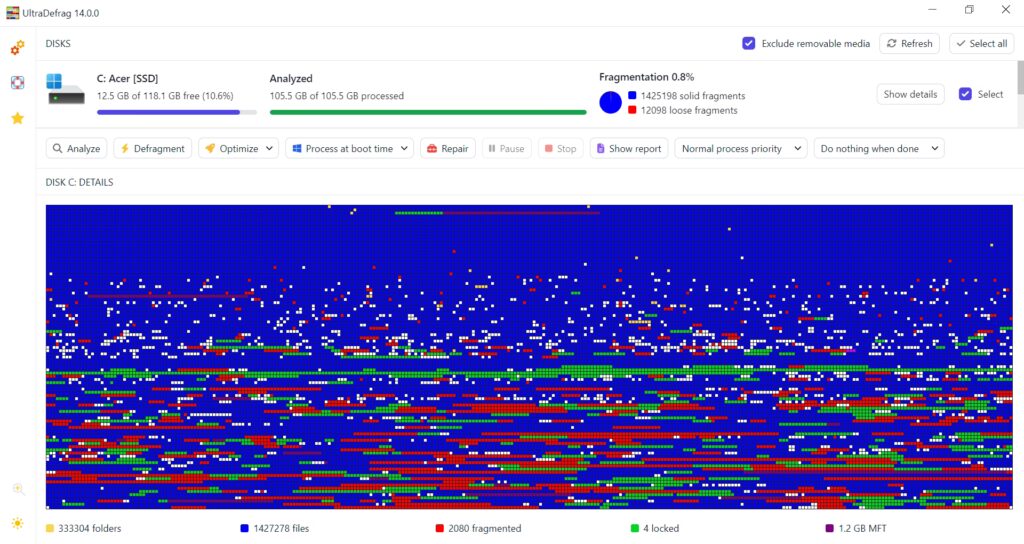This screenshot has height=544, width=1024.
Task: Toggle the sun theme icon
Action: tap(18, 523)
